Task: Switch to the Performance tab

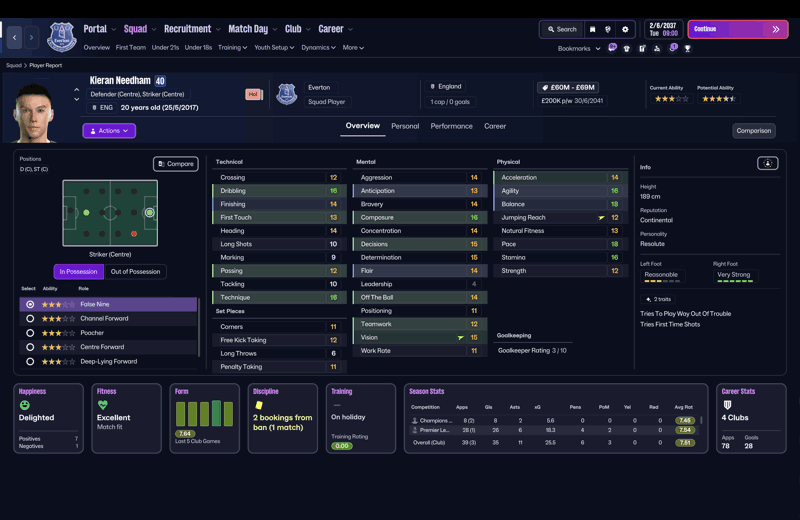Action: (x=452, y=126)
